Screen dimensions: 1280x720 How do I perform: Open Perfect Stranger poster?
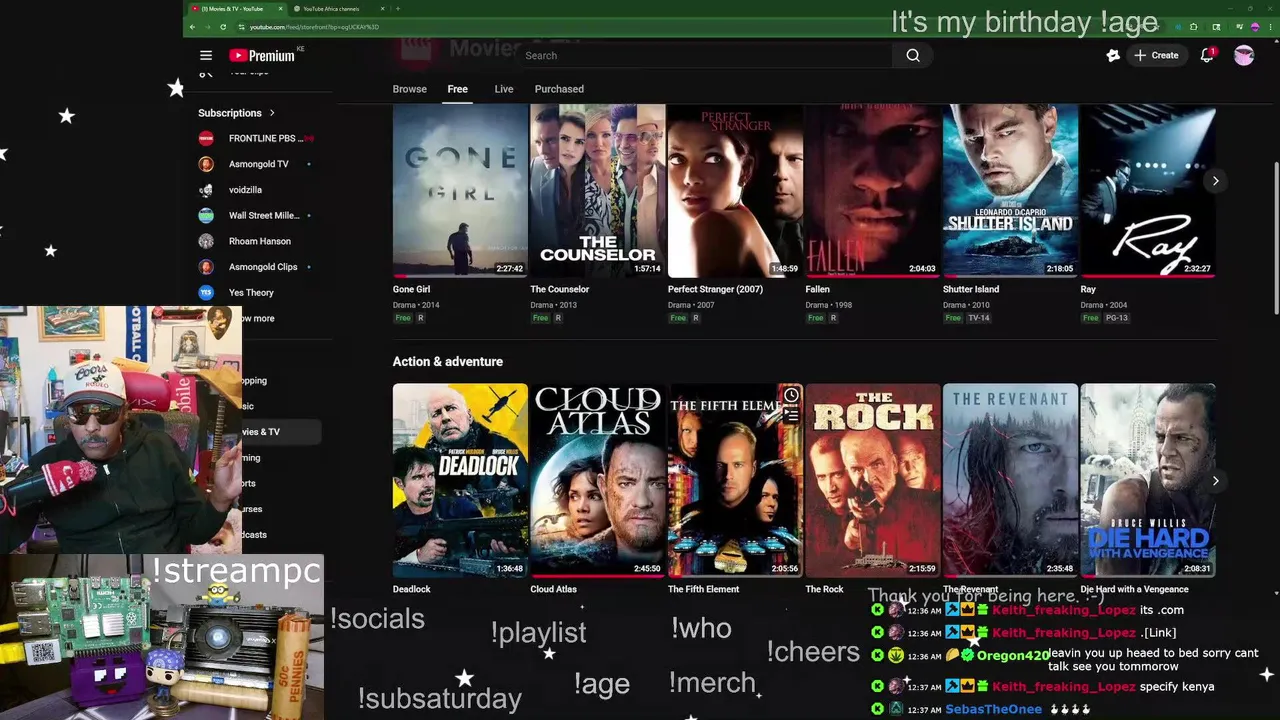[x=735, y=190]
